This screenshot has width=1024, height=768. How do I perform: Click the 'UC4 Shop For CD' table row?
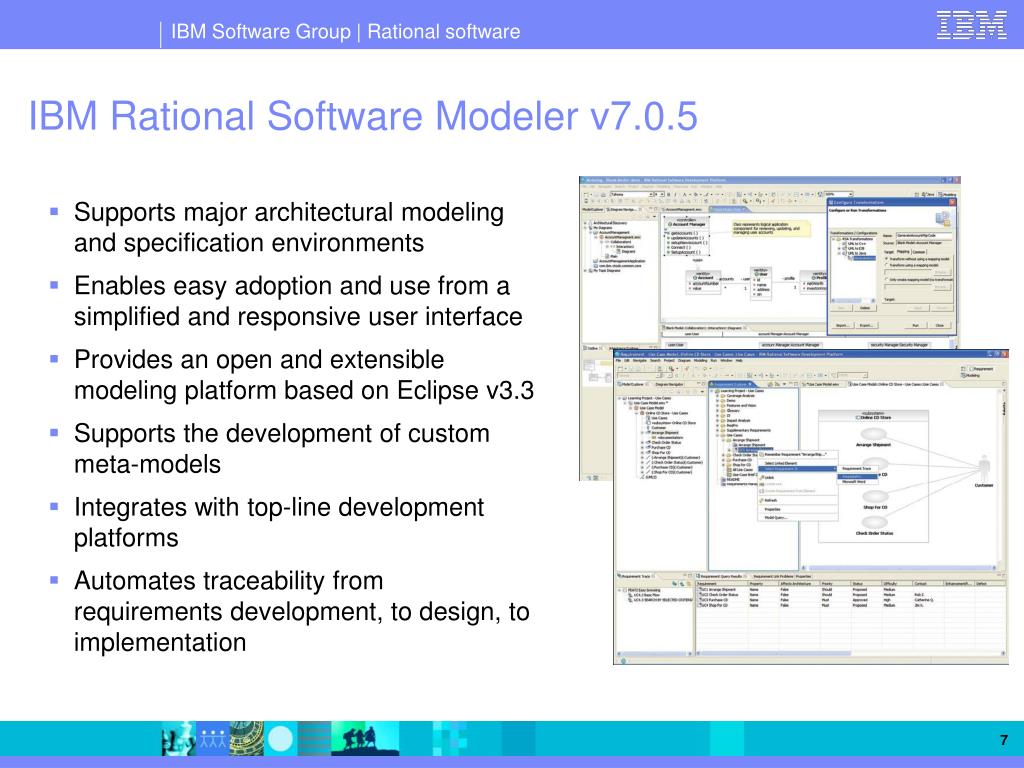coord(851,605)
